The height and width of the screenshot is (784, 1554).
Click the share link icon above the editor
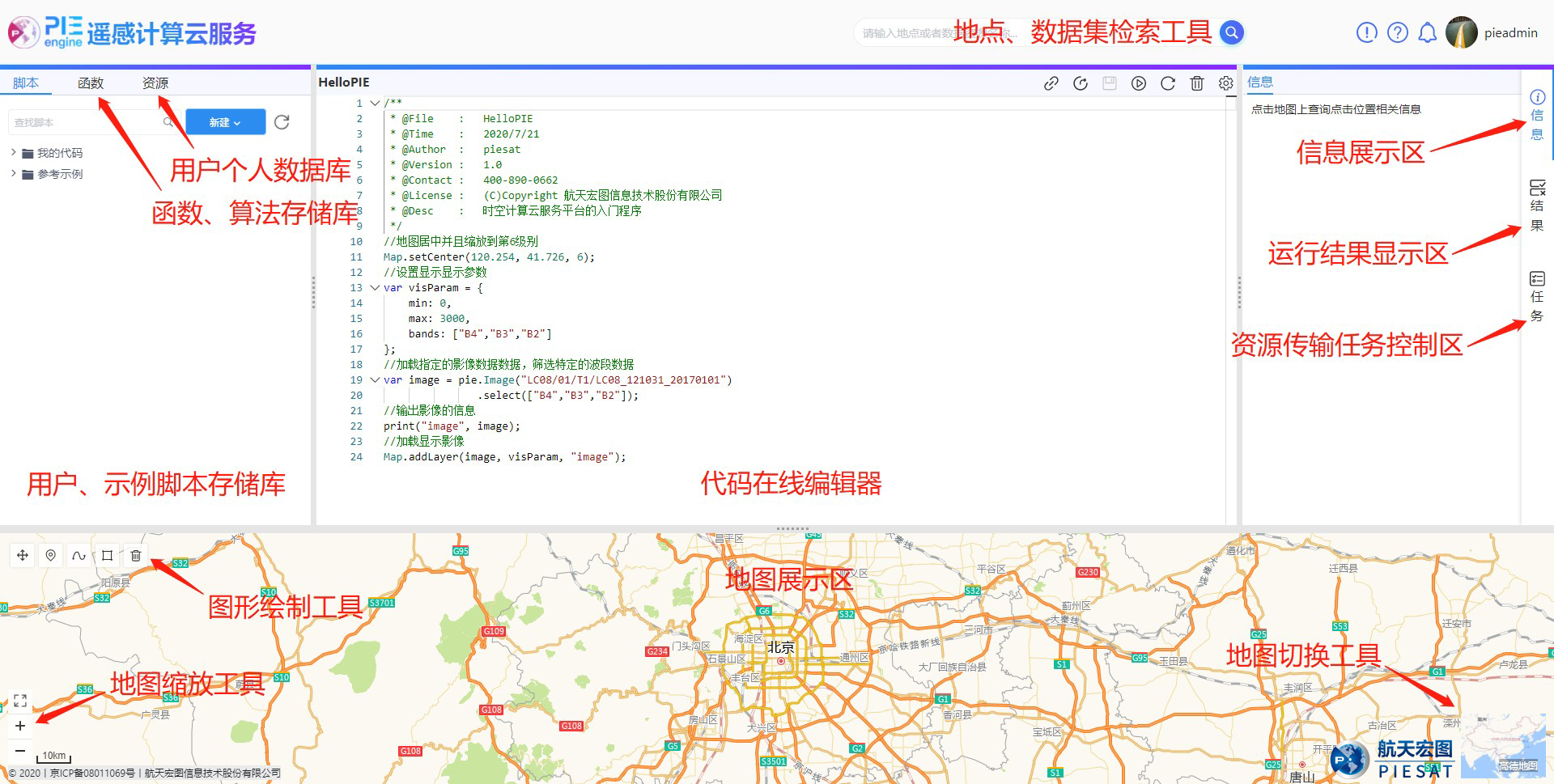[1051, 83]
